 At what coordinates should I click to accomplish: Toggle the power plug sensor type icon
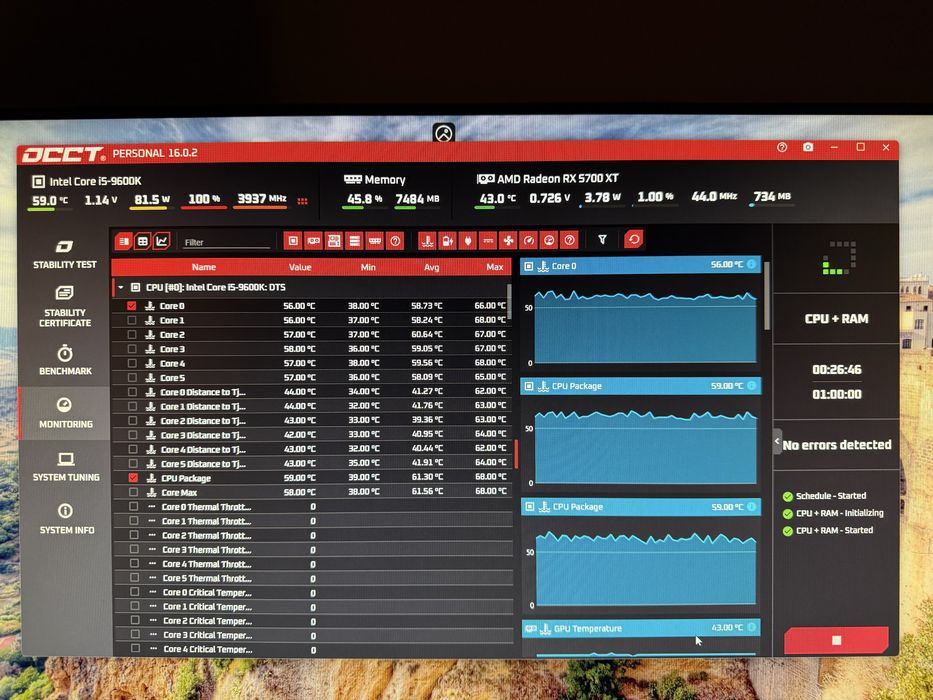click(x=468, y=240)
